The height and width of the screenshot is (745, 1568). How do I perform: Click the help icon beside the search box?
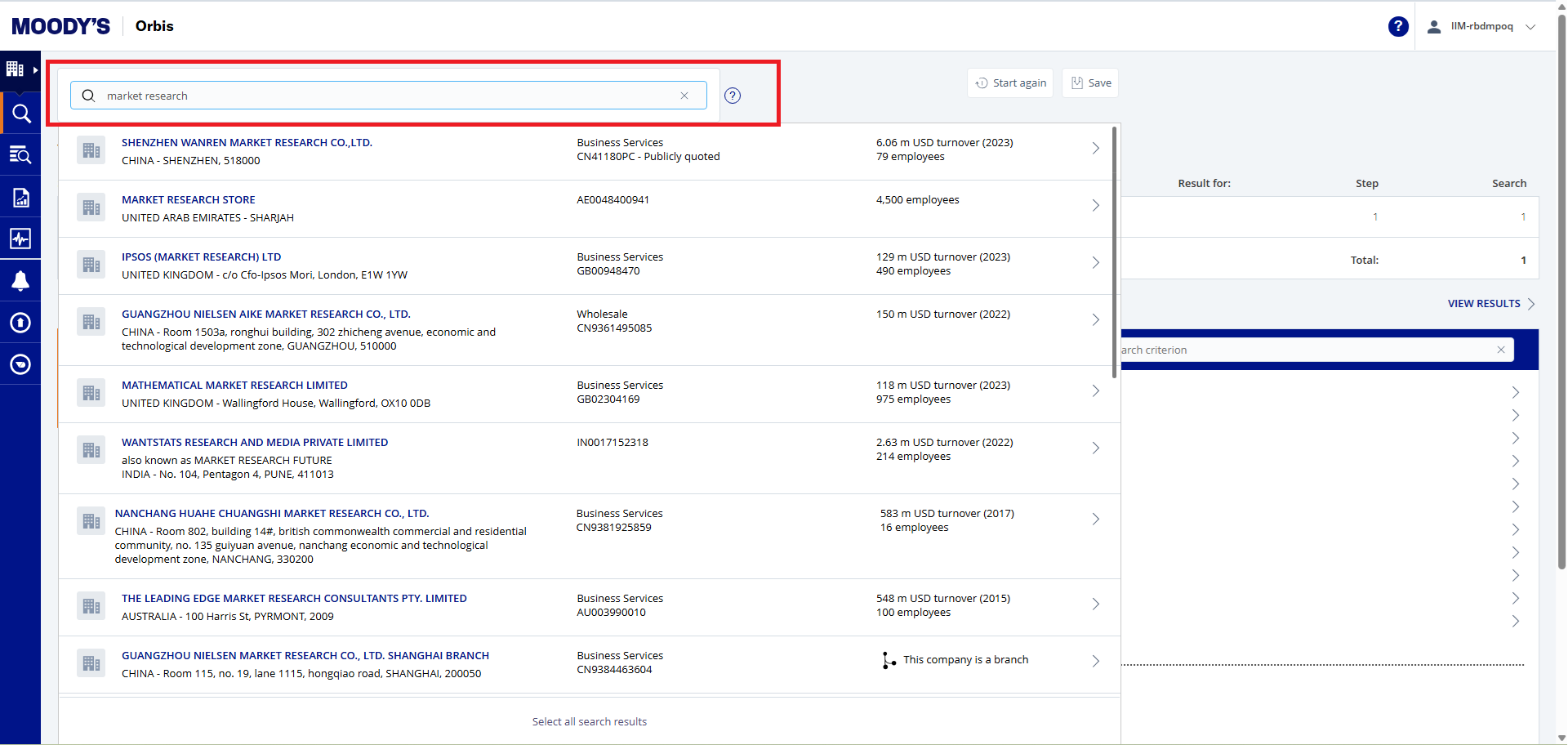point(733,96)
